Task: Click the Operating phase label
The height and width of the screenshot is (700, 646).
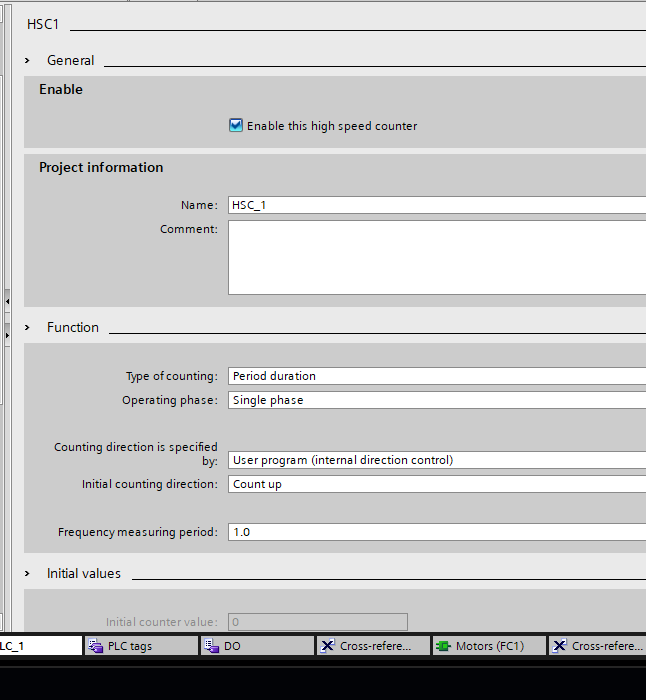Action: 170,400
